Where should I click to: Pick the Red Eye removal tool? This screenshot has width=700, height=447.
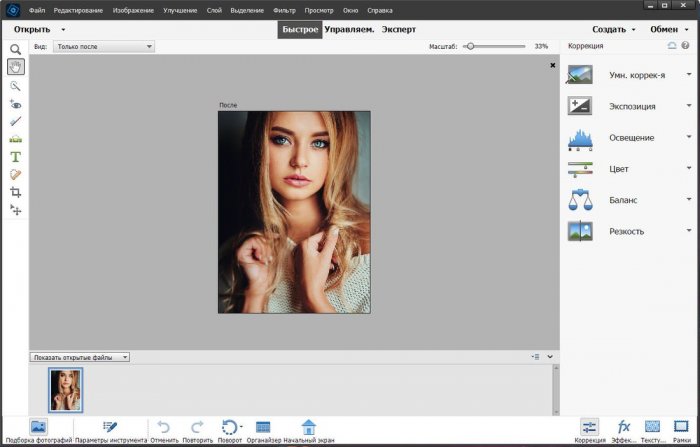[x=15, y=103]
